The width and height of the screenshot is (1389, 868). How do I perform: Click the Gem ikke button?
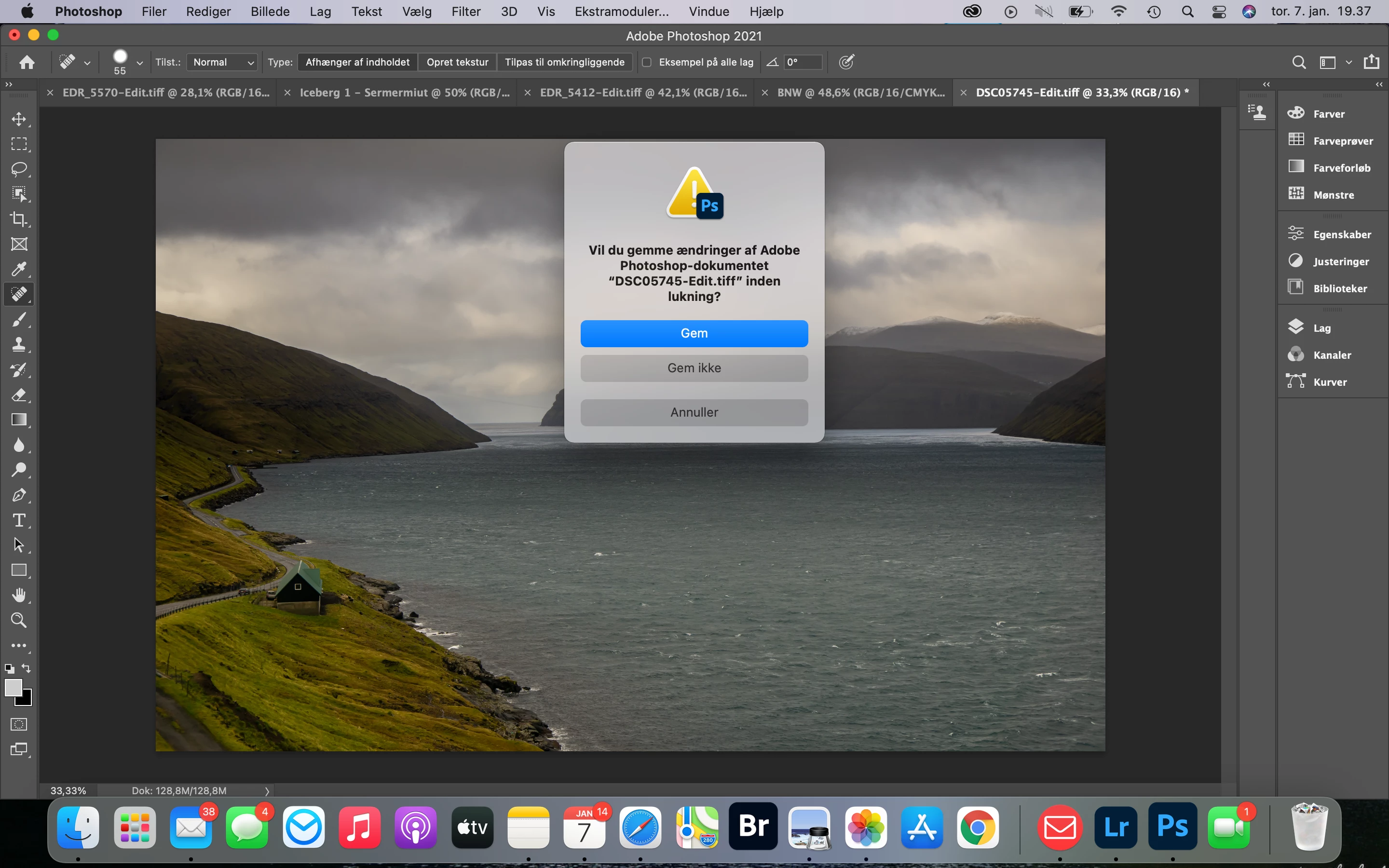[x=694, y=368]
